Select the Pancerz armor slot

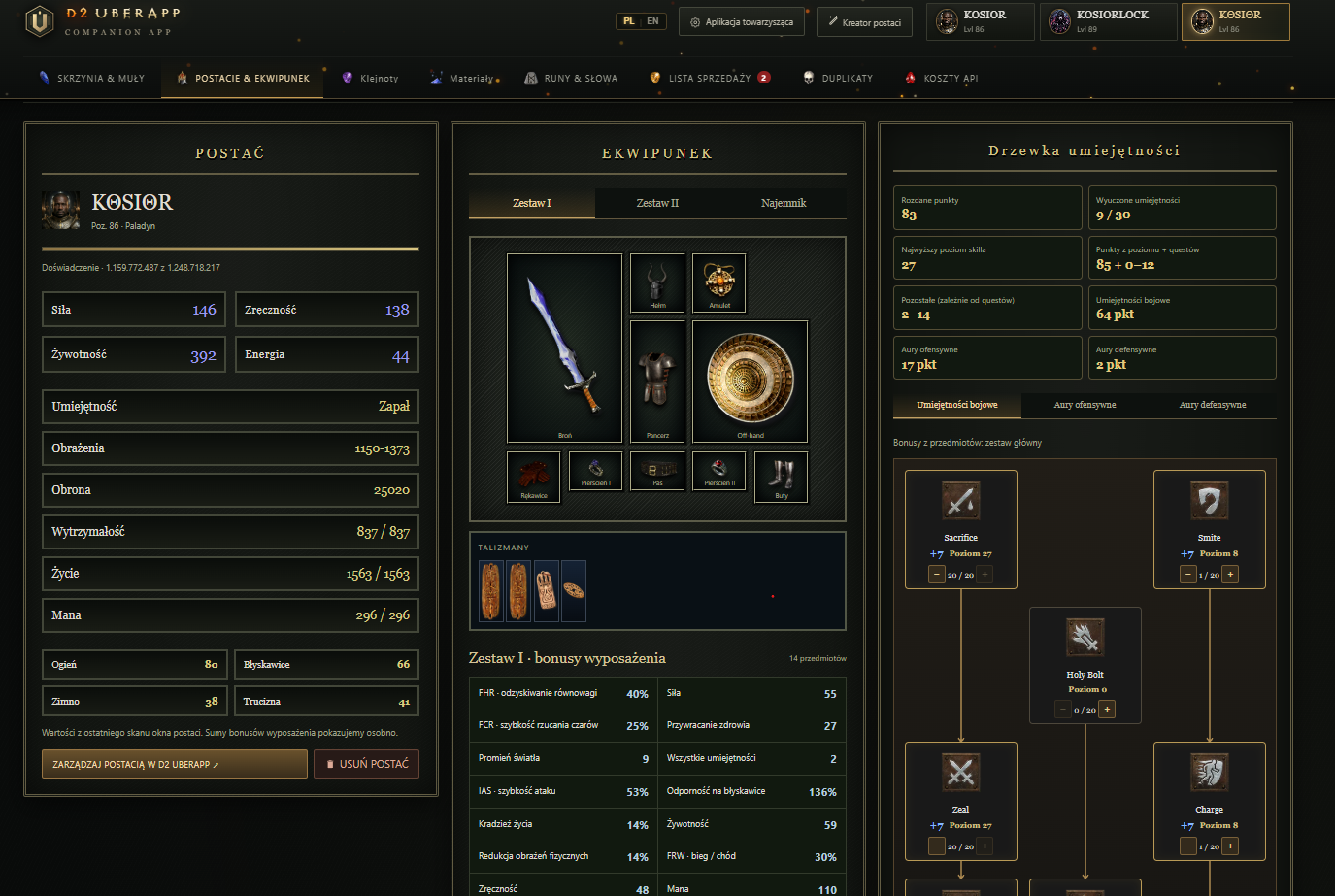tap(657, 382)
